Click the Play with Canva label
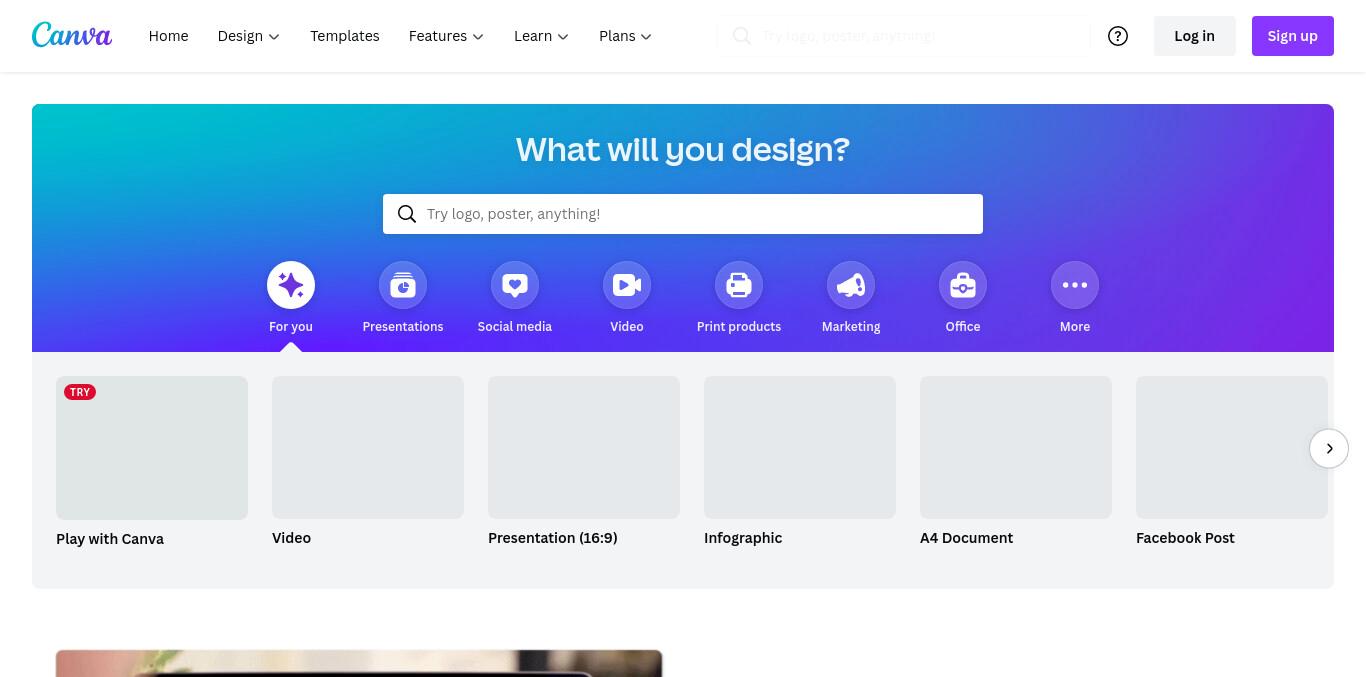 [110, 539]
